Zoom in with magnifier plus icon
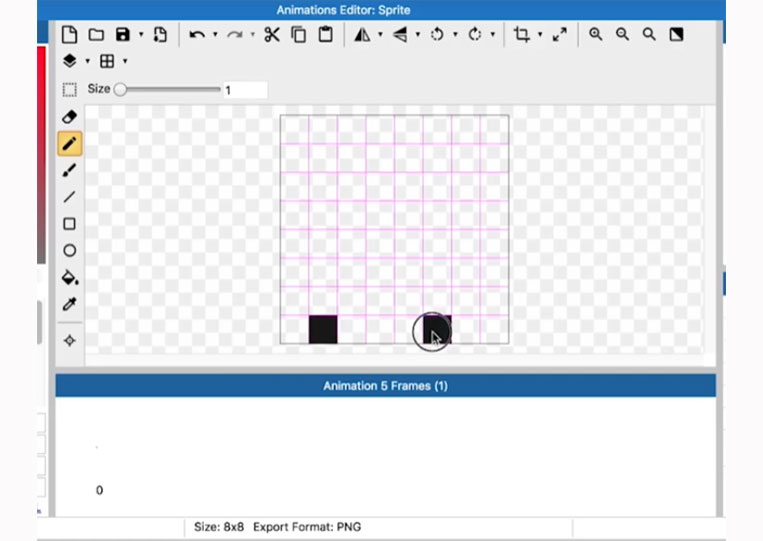This screenshot has width=763, height=541. click(596, 34)
